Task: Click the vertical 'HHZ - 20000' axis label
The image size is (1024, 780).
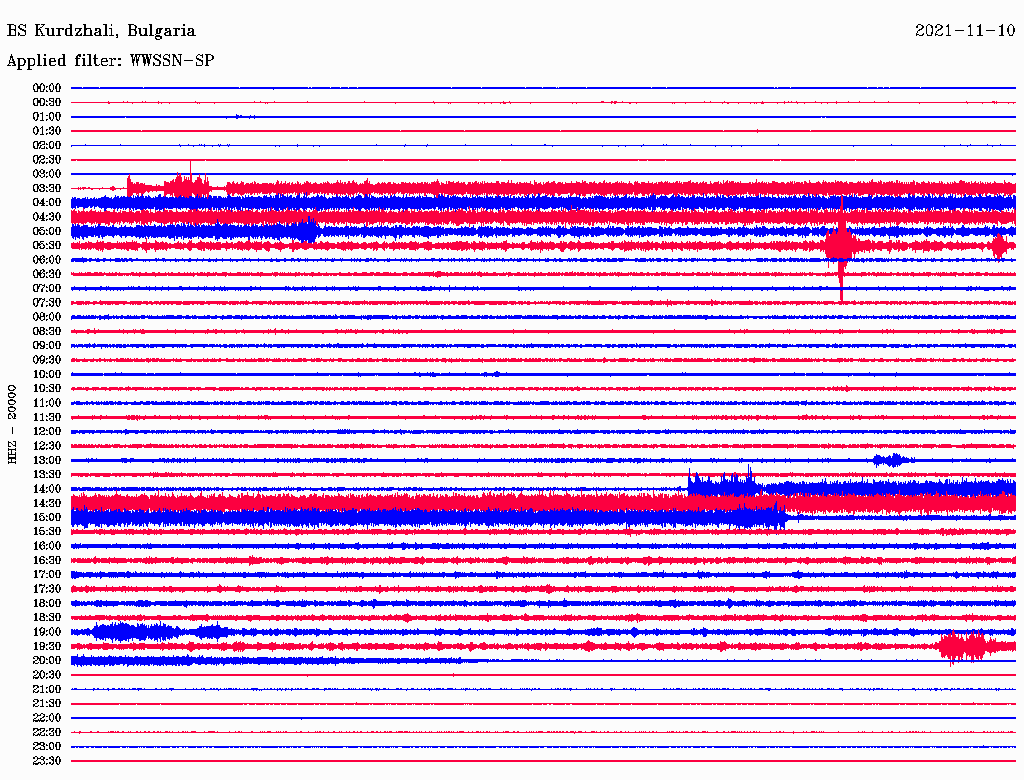Action: 13,423
